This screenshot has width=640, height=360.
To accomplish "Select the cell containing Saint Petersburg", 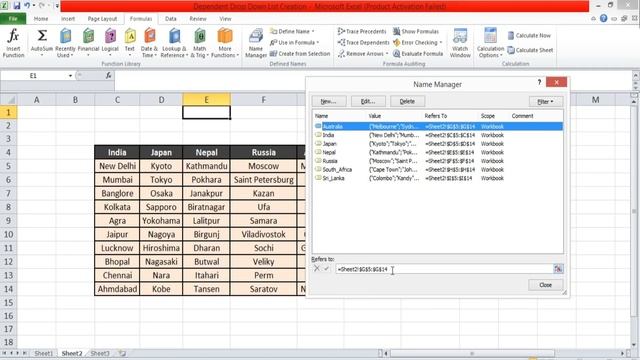I will tap(264, 180).
